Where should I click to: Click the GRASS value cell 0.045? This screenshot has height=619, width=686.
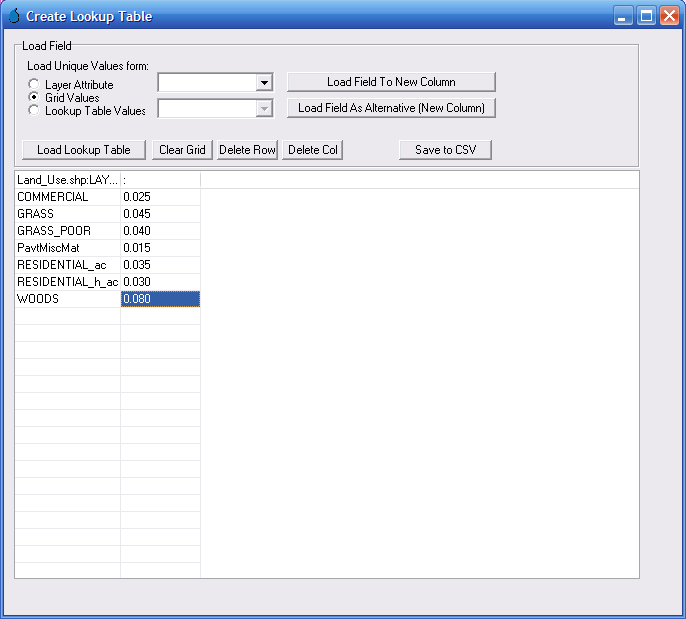click(160, 214)
